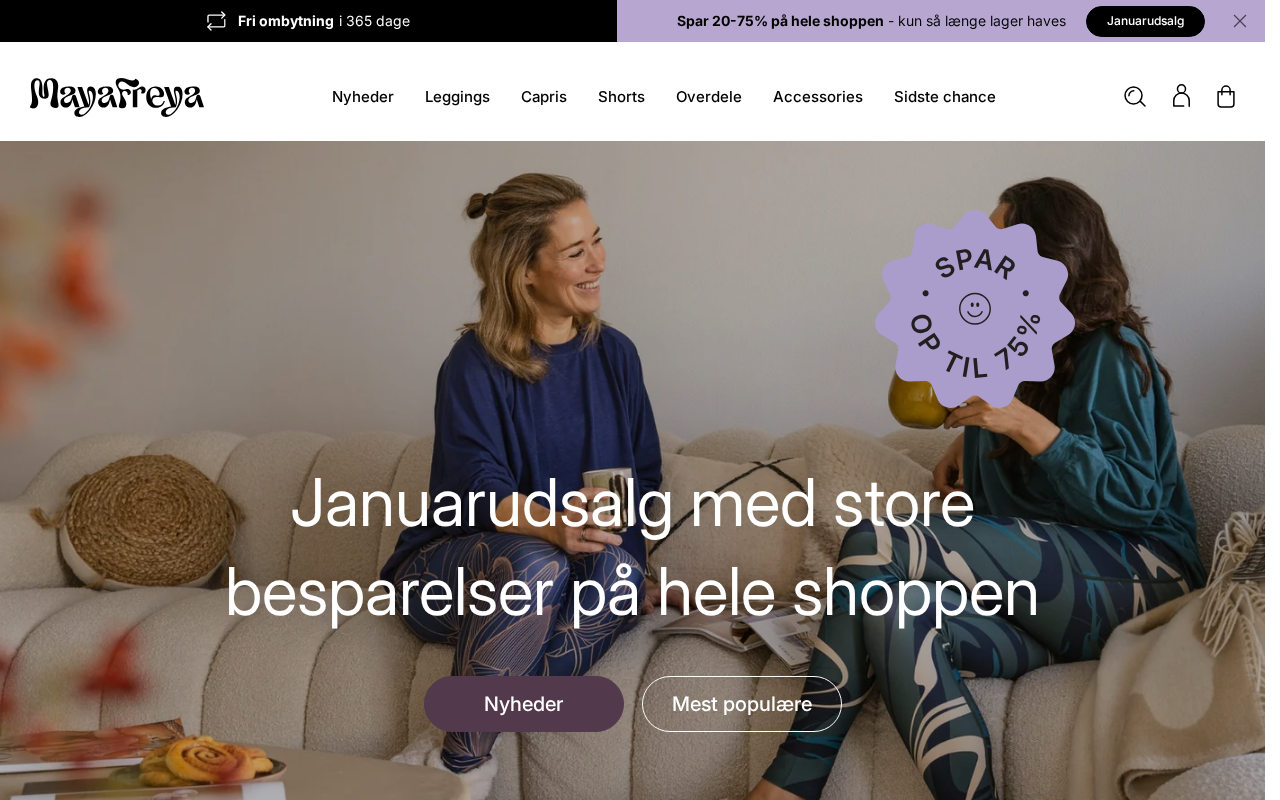Click the Spar op til 75% badge
The height and width of the screenshot is (800, 1280).
975,309
